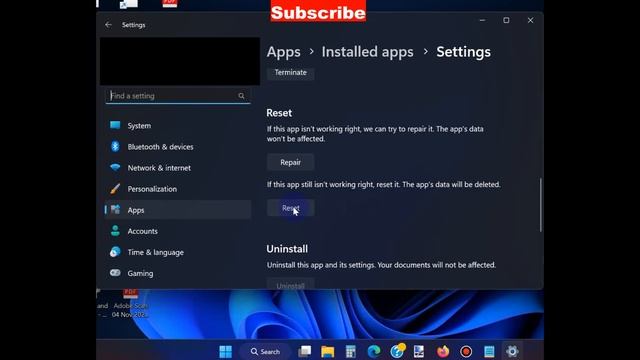Click the Settings window vertical scrollbar
The height and width of the screenshot is (360, 640).
click(541, 205)
